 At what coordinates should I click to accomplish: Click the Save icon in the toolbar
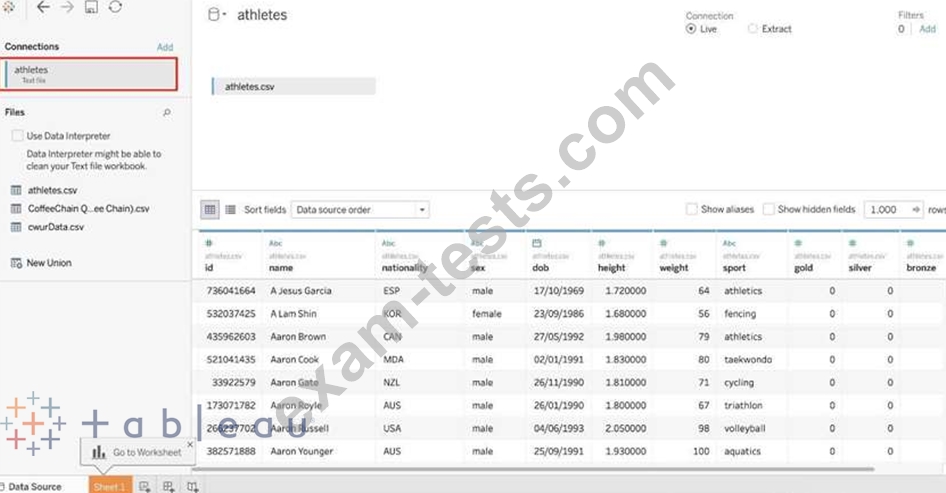[x=92, y=8]
